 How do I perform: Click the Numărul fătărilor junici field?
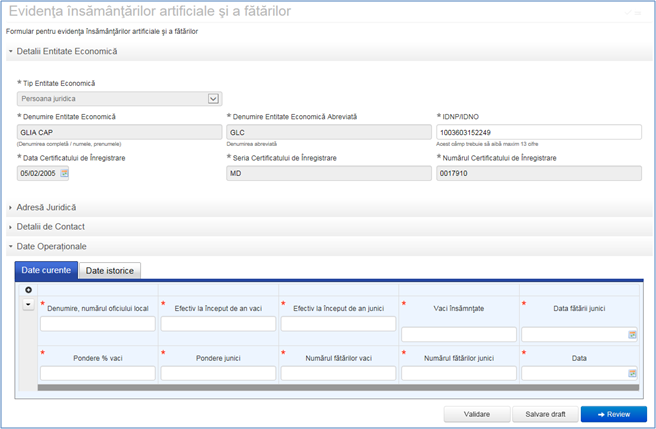click(458, 373)
